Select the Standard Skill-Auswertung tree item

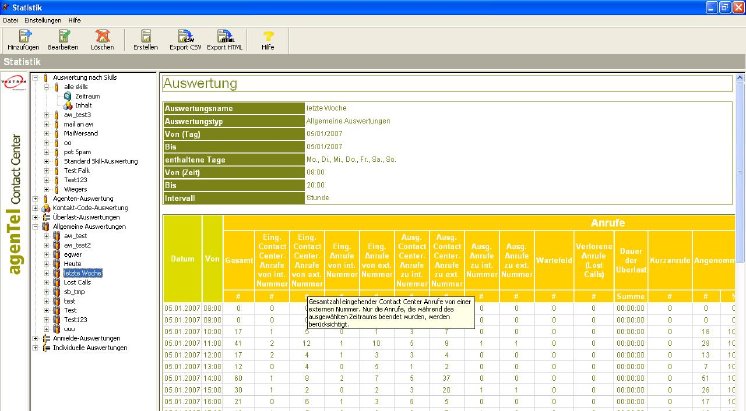[101, 162]
